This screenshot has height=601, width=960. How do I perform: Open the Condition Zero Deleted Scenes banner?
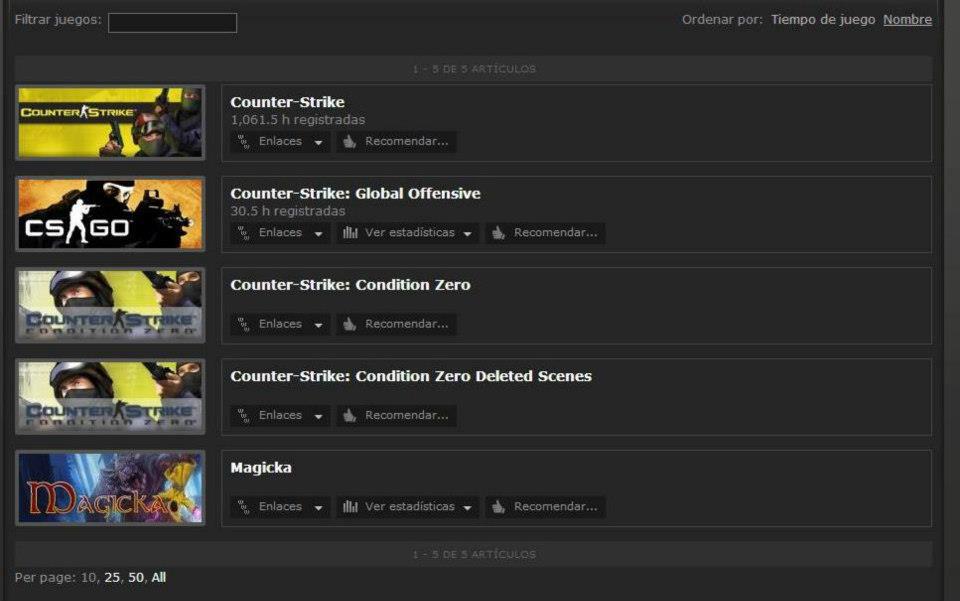pos(110,397)
